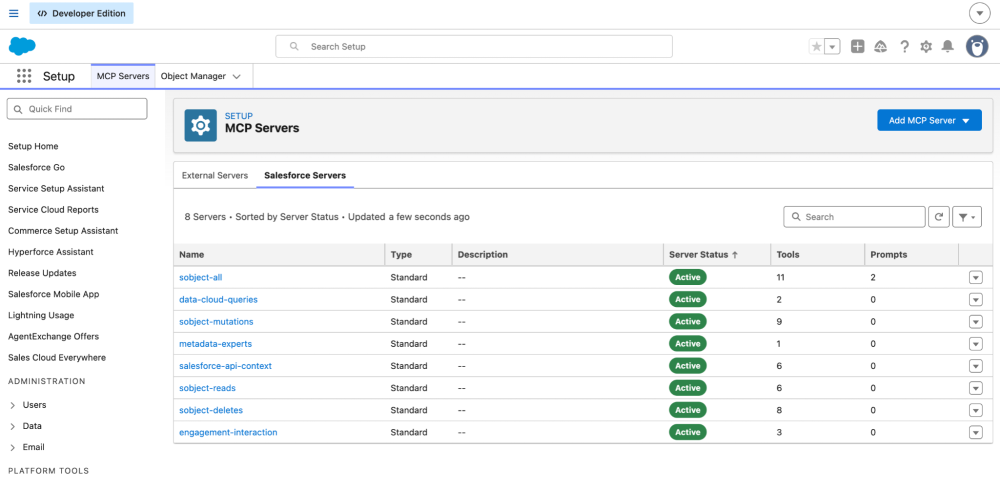Viewport: 1000px width, 487px height.
Task: Open the hamburger menu in top bar
Action: click(x=13, y=13)
